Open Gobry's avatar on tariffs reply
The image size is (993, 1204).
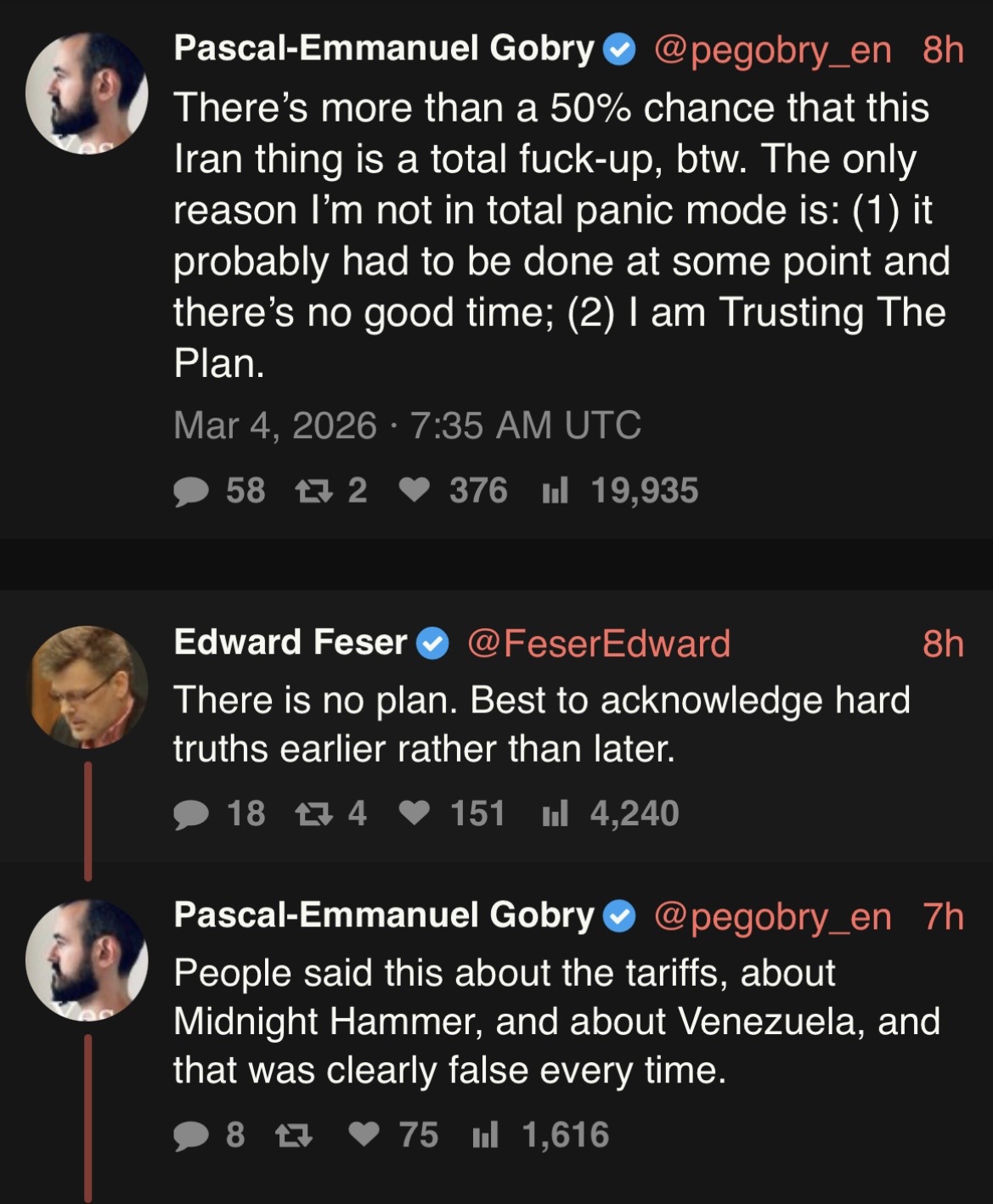87,960
